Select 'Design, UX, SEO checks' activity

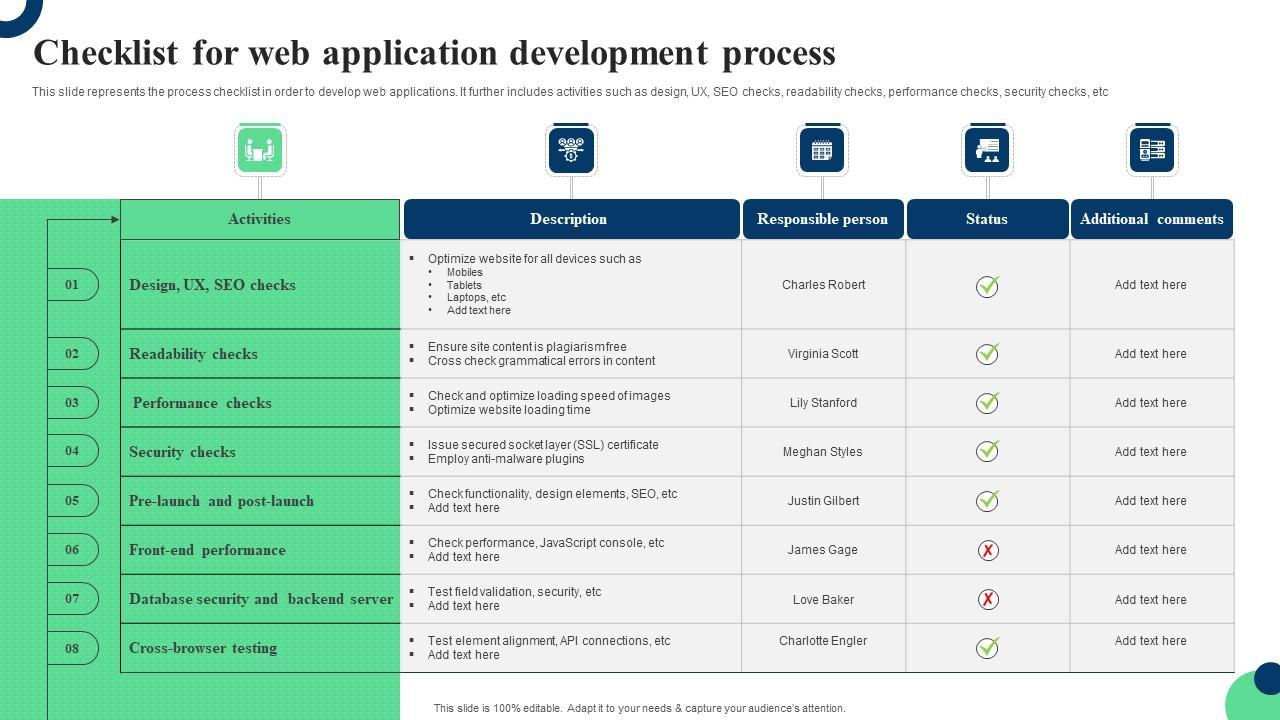[212, 285]
